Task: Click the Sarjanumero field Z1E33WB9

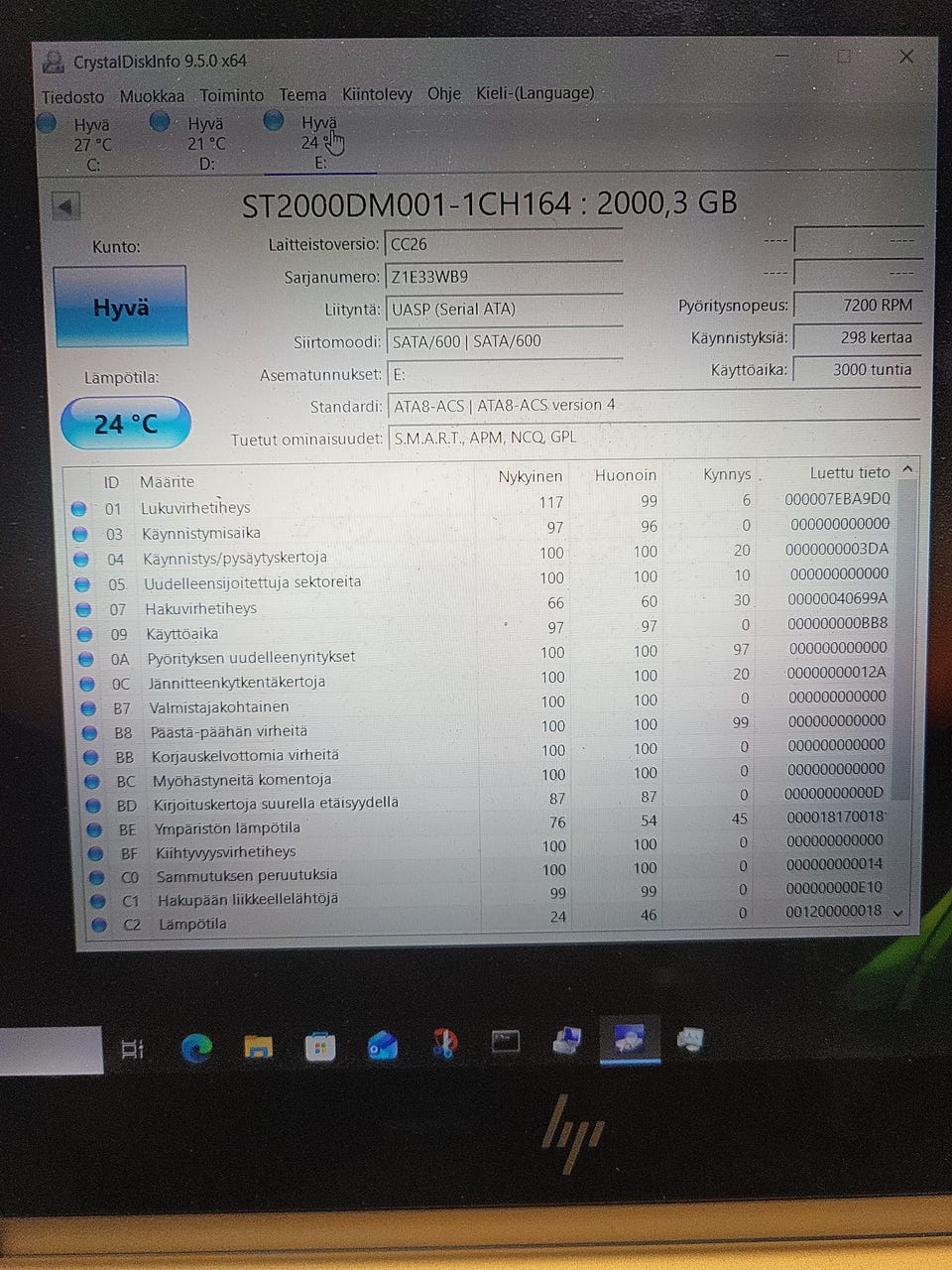Action: click(504, 277)
